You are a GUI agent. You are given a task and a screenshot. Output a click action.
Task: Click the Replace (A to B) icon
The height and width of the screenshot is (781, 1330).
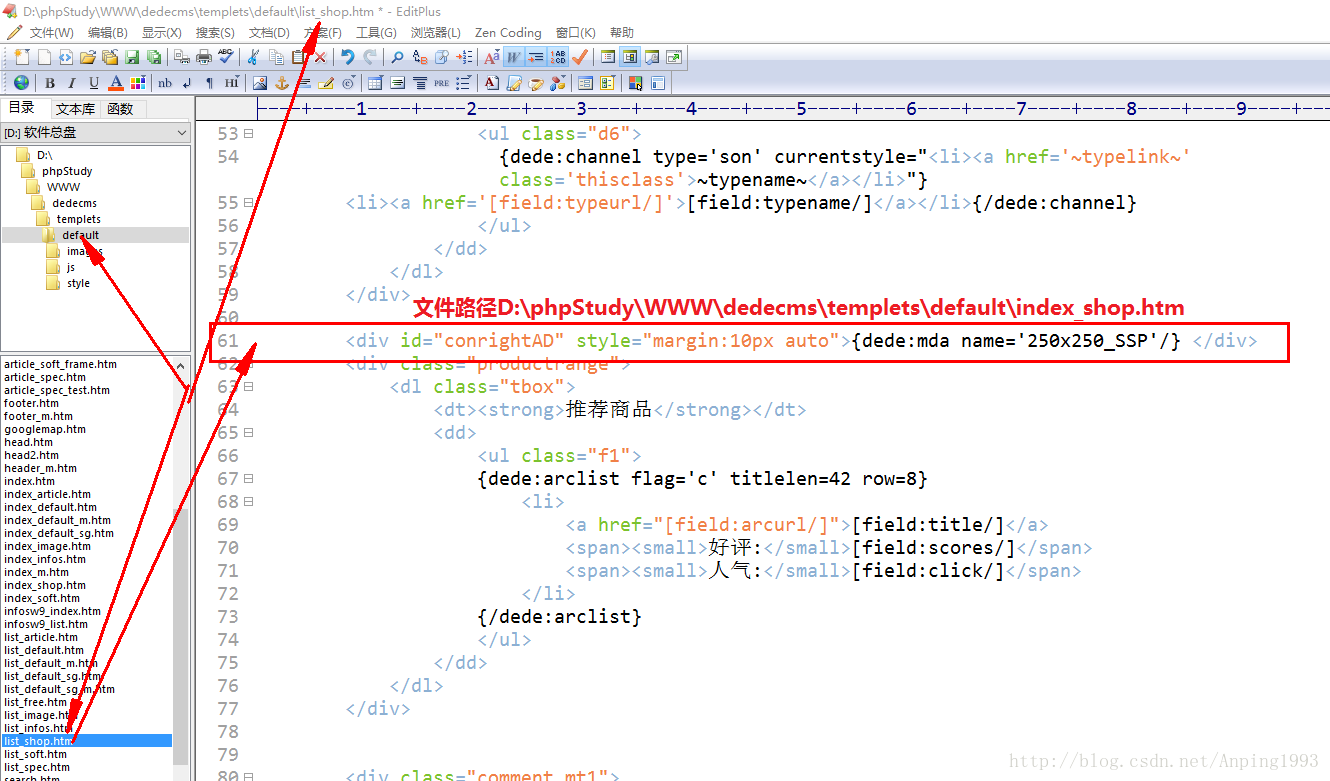click(x=420, y=57)
